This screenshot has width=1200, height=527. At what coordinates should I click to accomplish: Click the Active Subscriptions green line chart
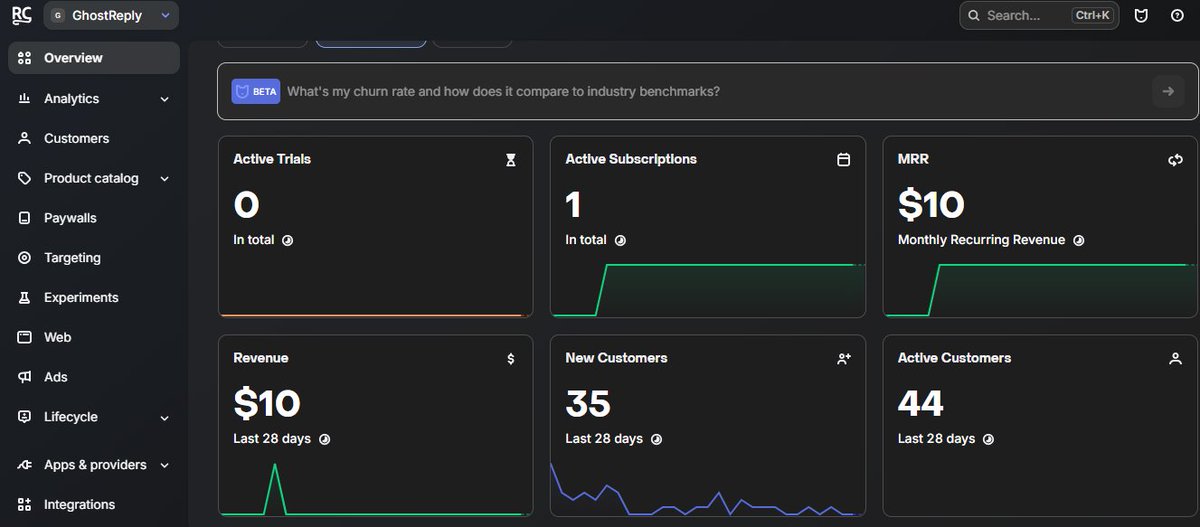click(x=707, y=290)
